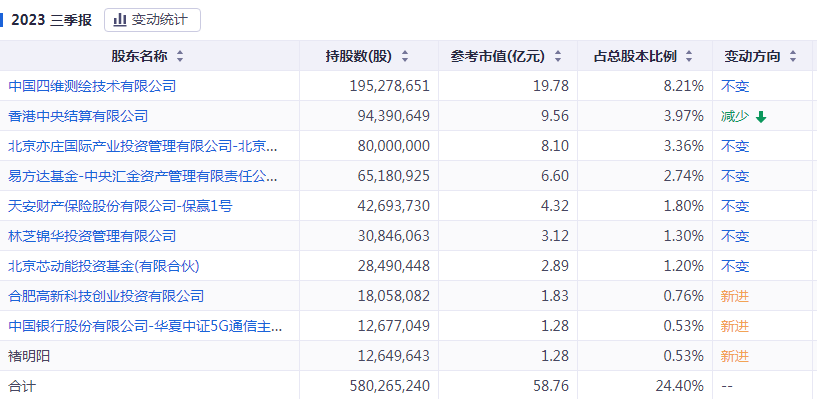Open 香港中央结算有限公司 shareholder link
The width and height of the screenshot is (817, 399).
pyautogui.click(x=78, y=116)
